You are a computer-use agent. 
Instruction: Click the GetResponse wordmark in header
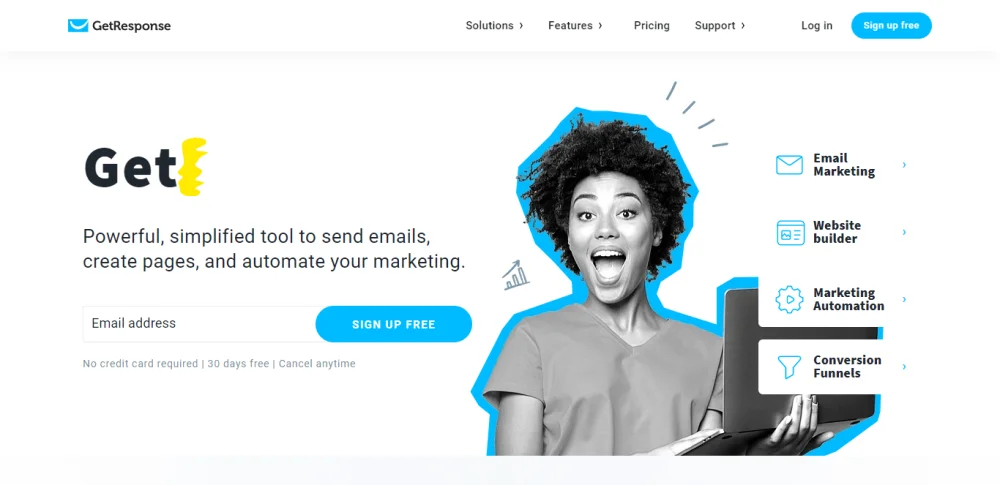click(x=131, y=26)
